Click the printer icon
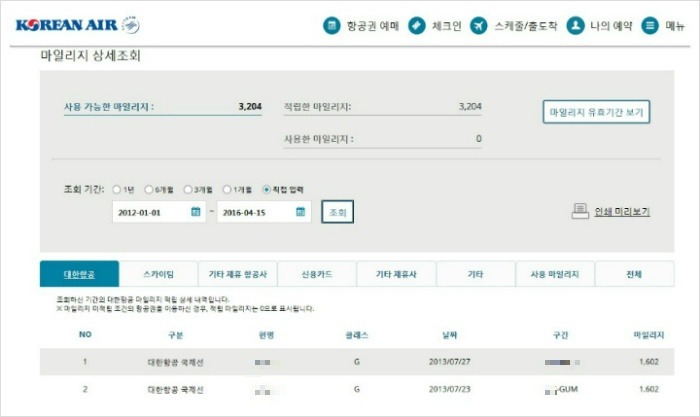 tap(580, 211)
